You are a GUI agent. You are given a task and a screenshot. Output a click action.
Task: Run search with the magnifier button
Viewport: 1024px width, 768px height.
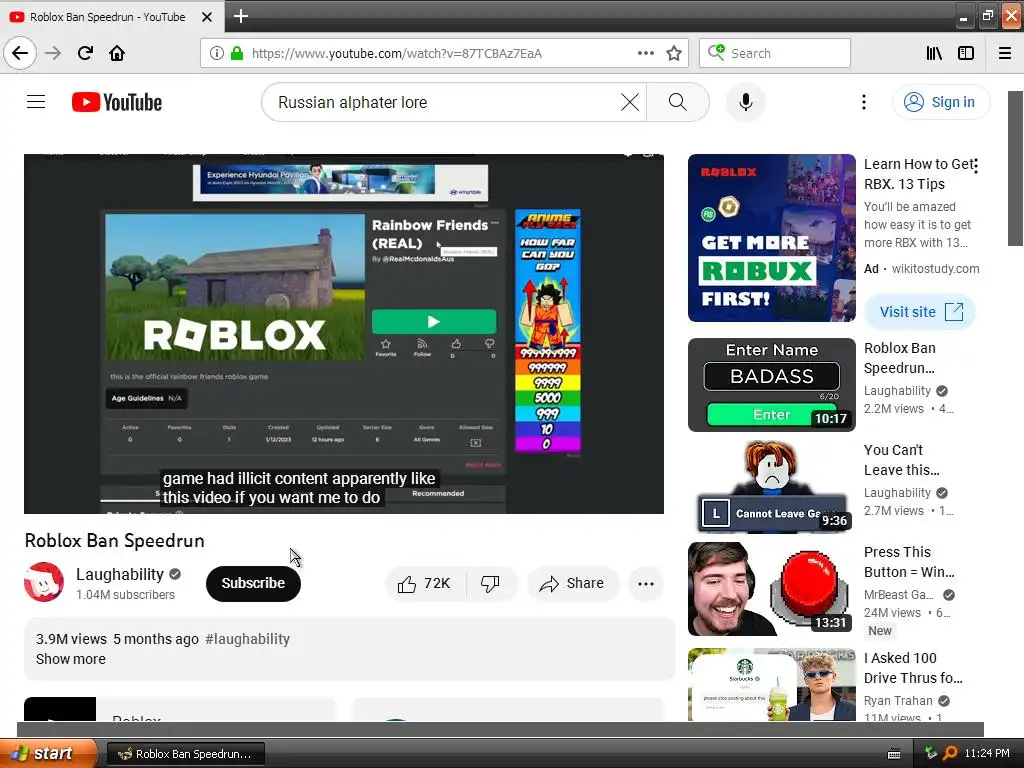pos(677,102)
